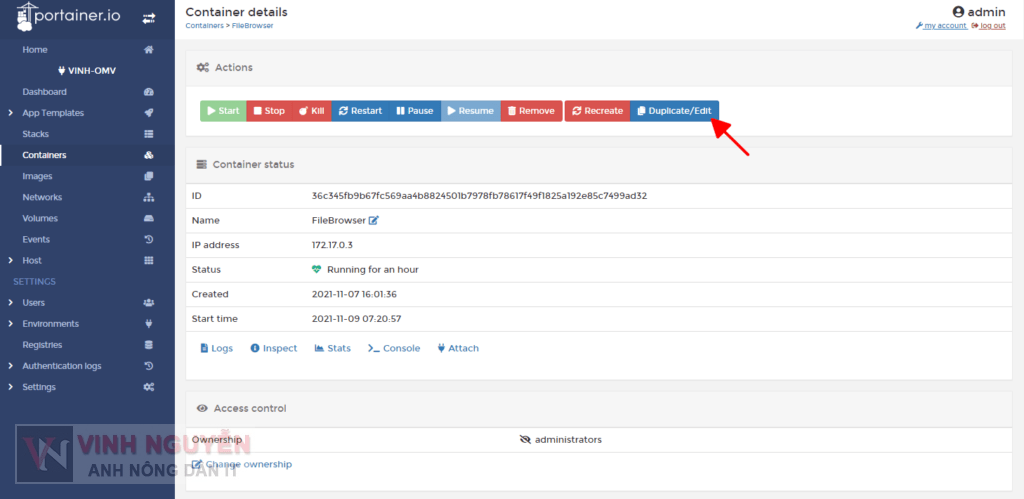1024x499 pixels.
Task: Open Images in the sidebar
Action: 37,176
